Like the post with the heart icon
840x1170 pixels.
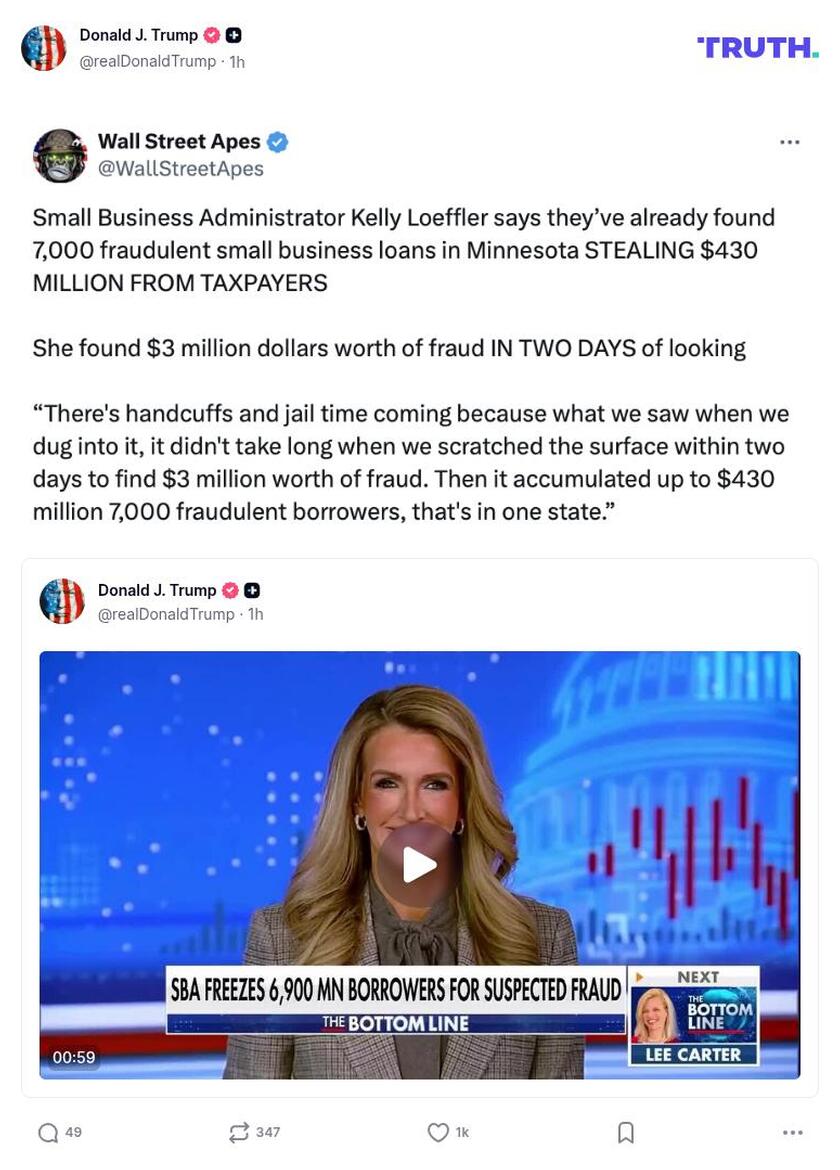(438, 1133)
